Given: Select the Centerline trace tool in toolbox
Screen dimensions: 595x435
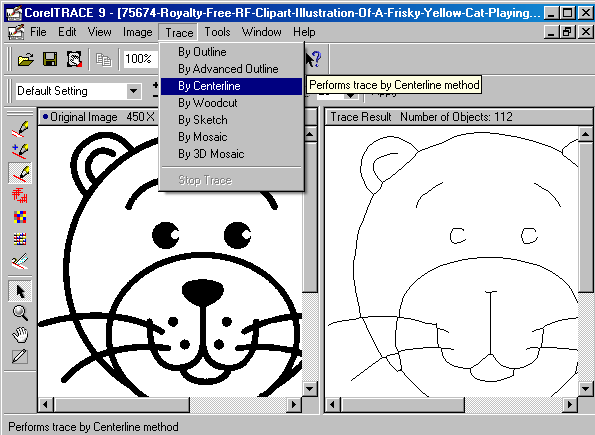Looking at the screenshot, I should (x=20, y=173).
